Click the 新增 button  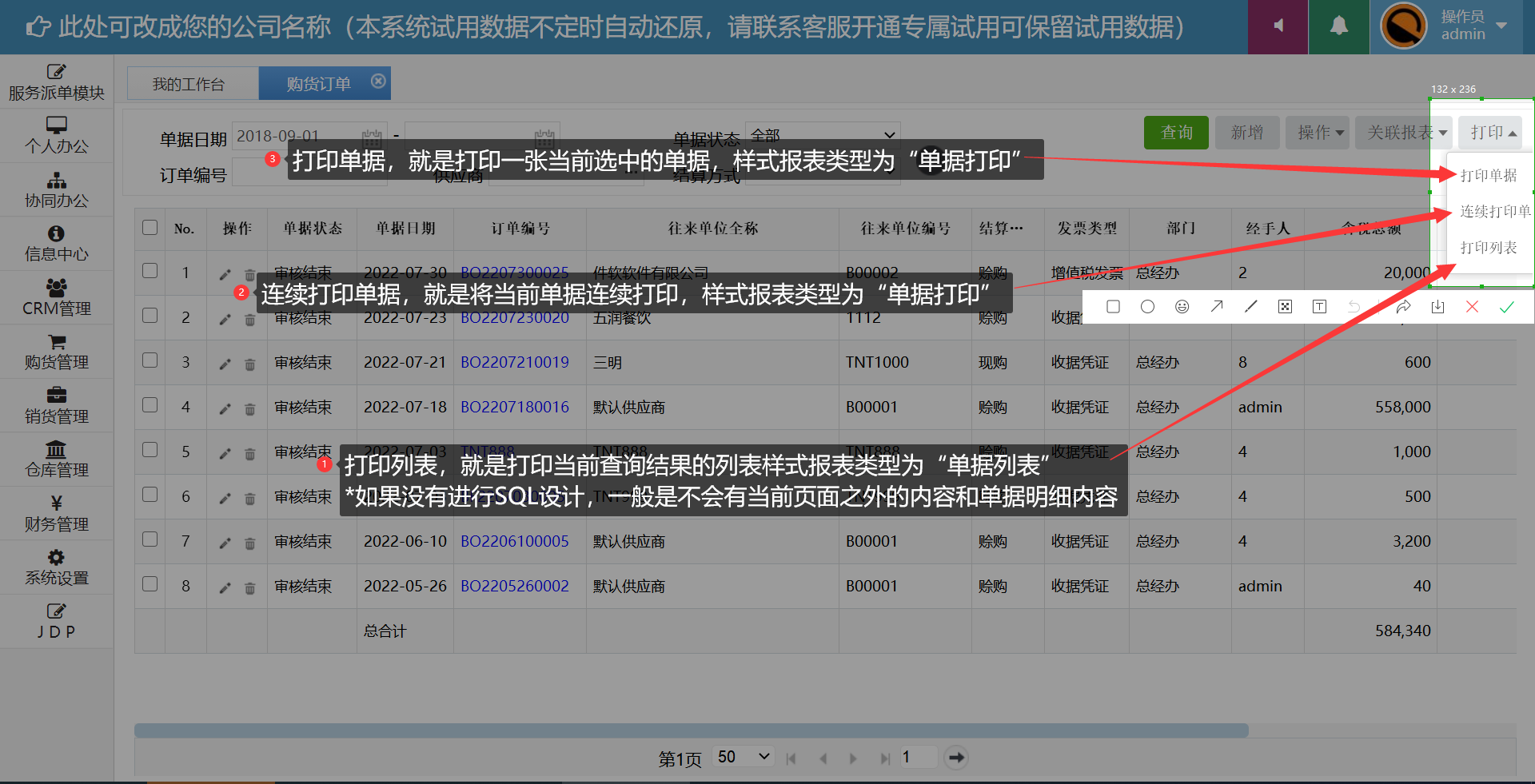1247,132
